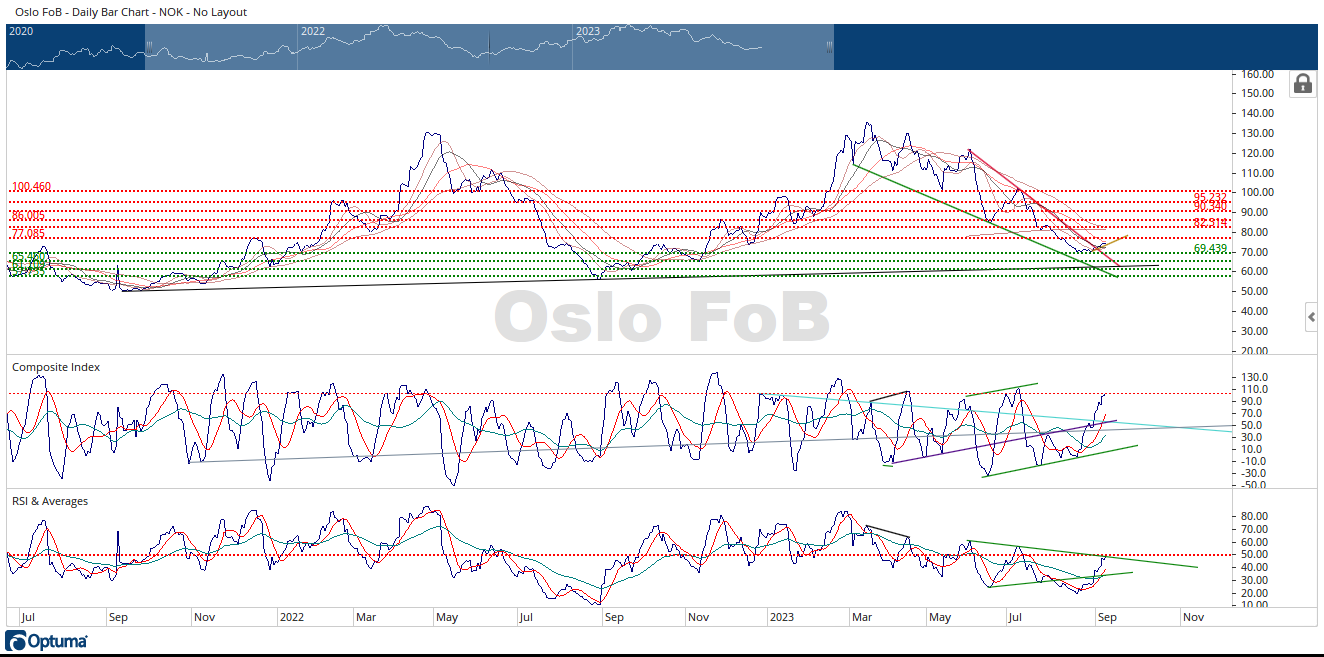Select the 2020 marker in the overview strip
The height and width of the screenshot is (657, 1324).
21,31
